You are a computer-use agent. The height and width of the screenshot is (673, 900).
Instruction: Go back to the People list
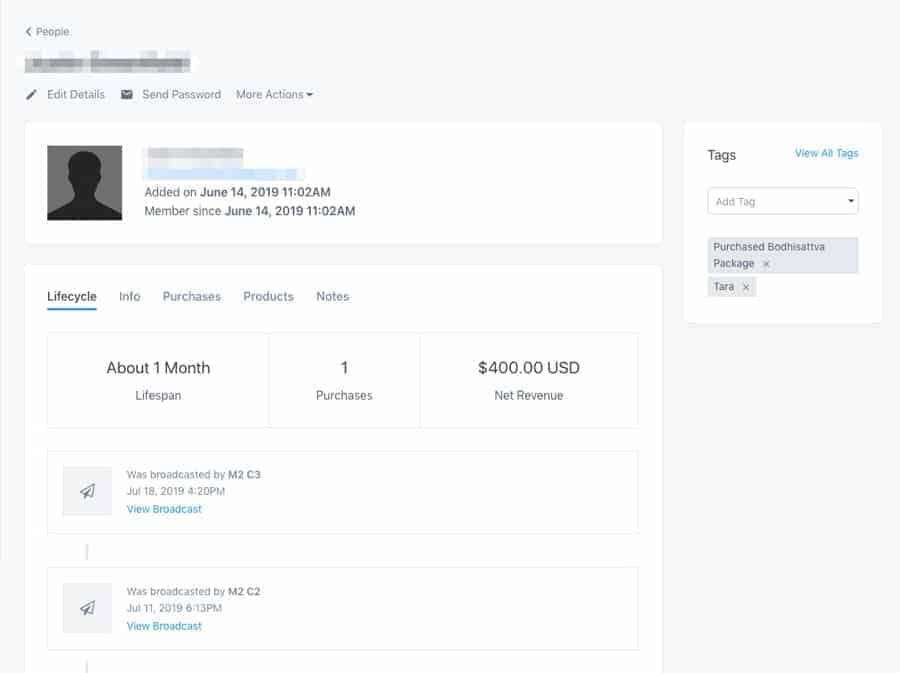click(x=47, y=32)
